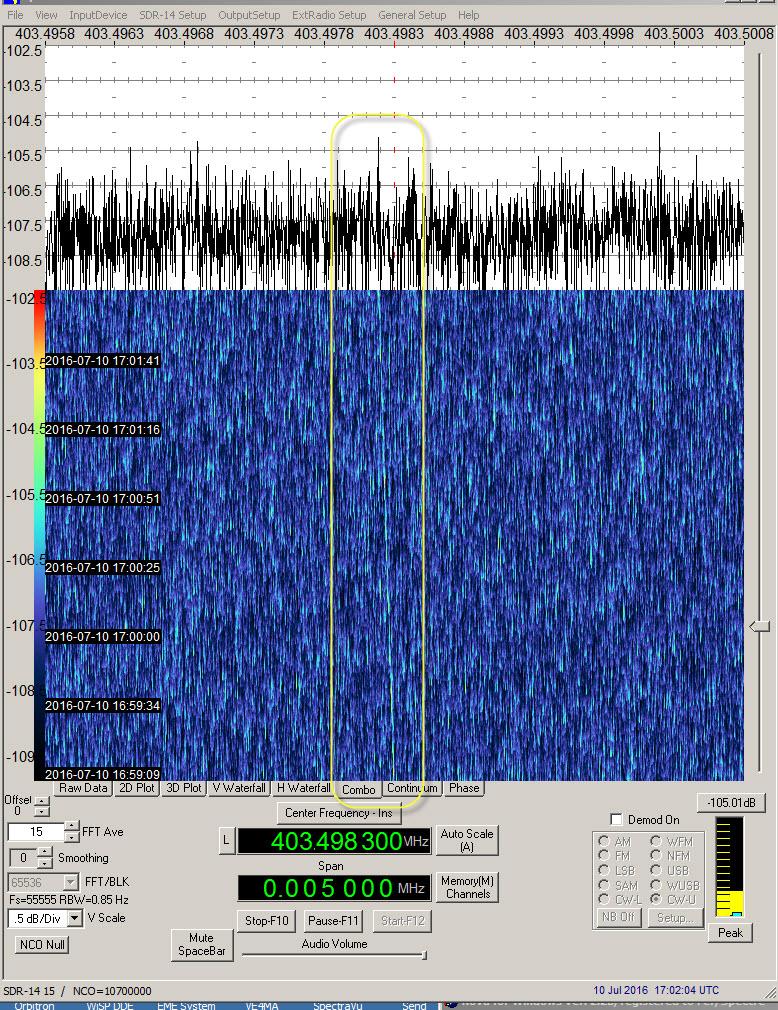
Task: Open the FFT/BLK size dropdown
Action: [x=70, y=882]
